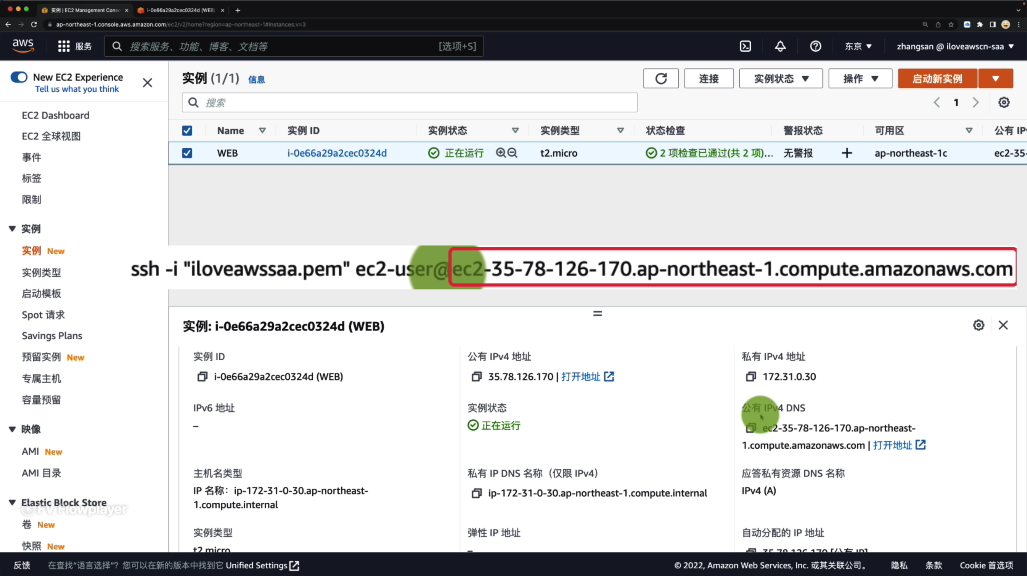Reload the browser page

tap(34, 24)
